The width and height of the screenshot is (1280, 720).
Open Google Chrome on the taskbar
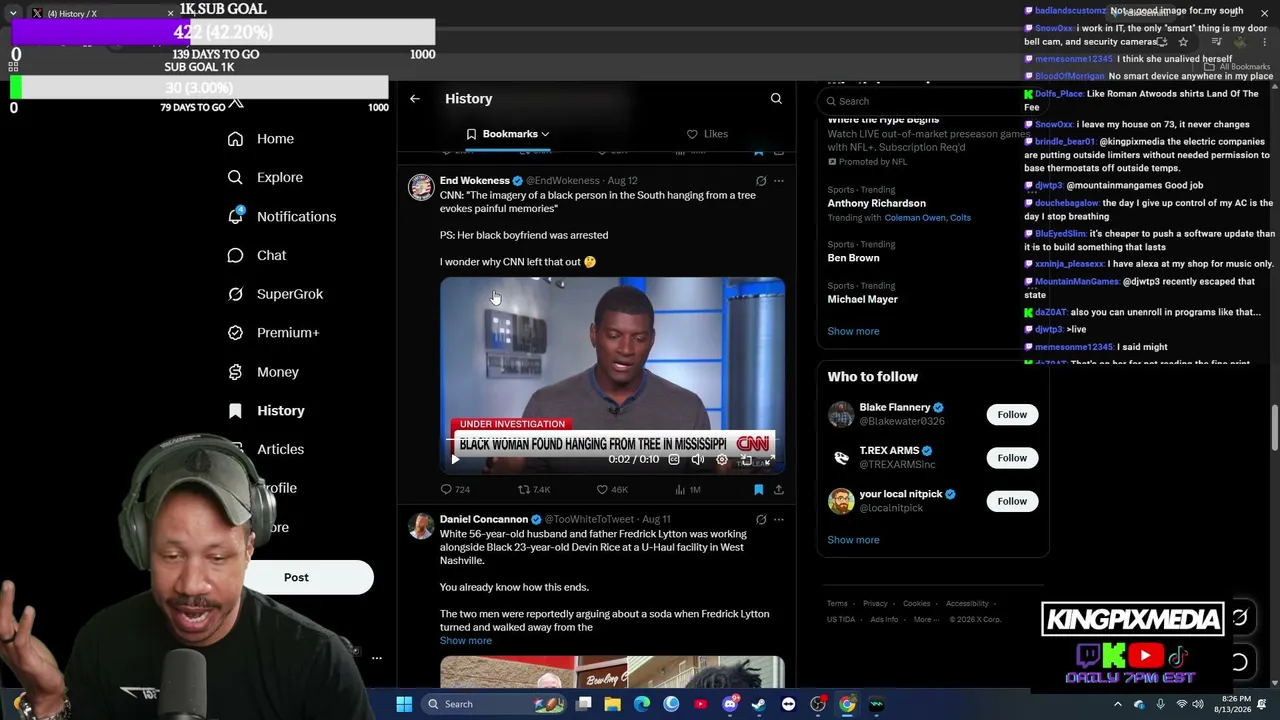pos(847,704)
